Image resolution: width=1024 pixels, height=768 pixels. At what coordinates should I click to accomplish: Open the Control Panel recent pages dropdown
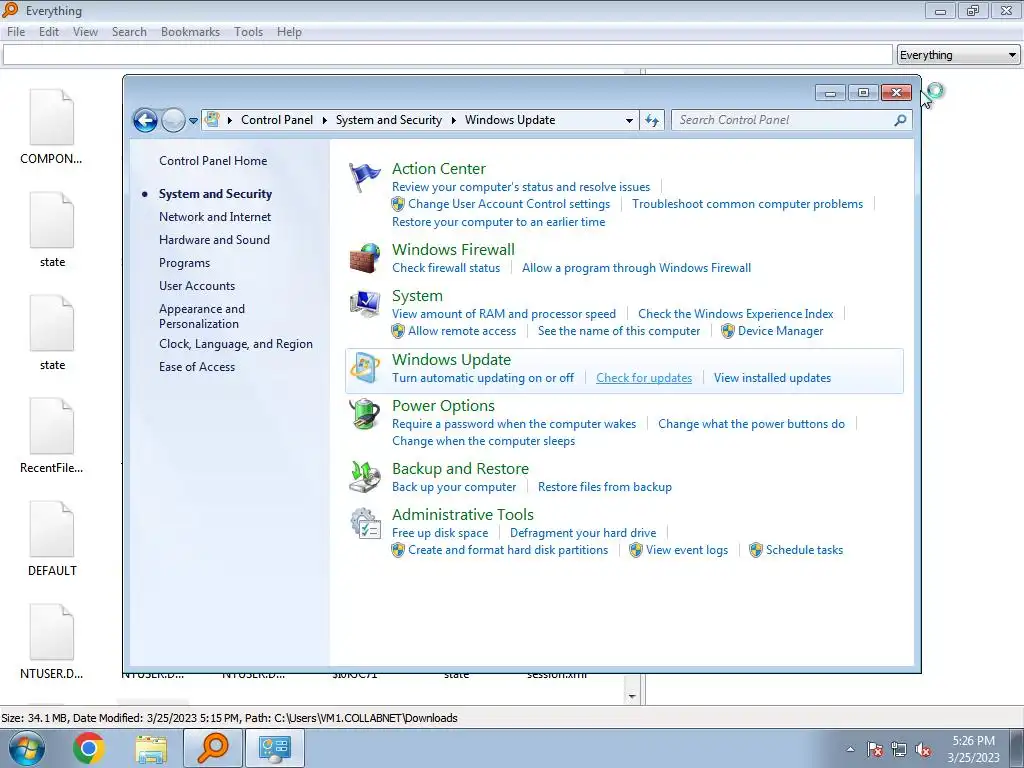[193, 120]
